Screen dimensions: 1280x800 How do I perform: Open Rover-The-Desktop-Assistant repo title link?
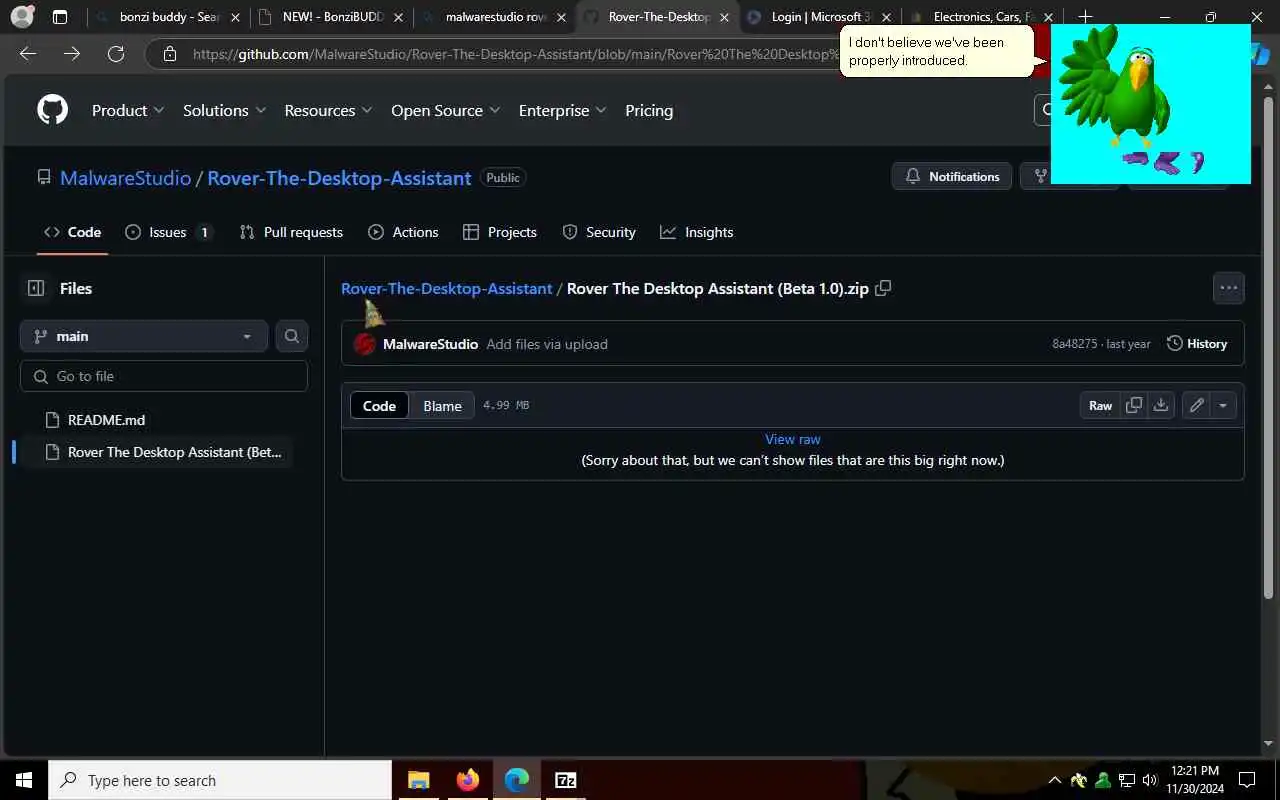[339, 177]
